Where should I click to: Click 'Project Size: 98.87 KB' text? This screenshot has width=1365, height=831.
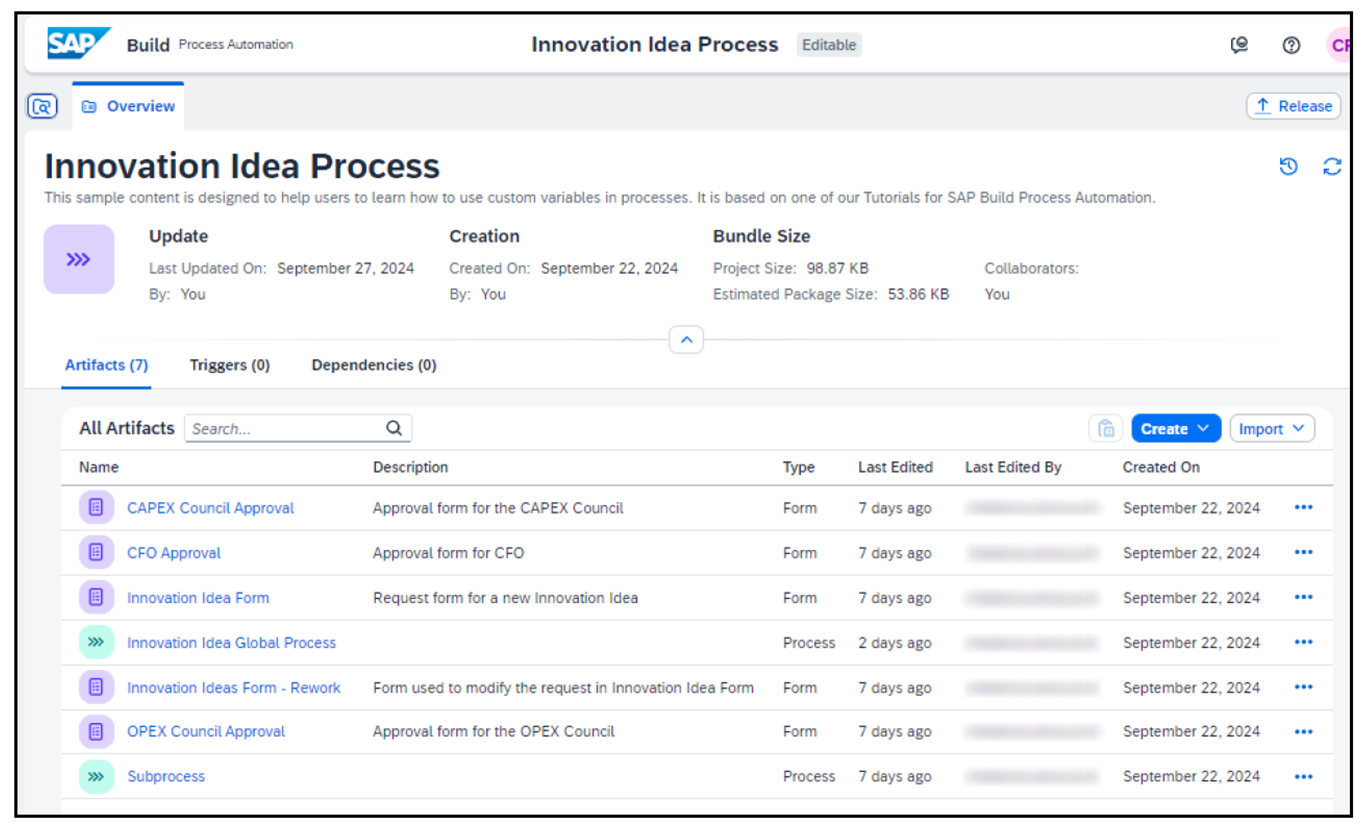(793, 268)
